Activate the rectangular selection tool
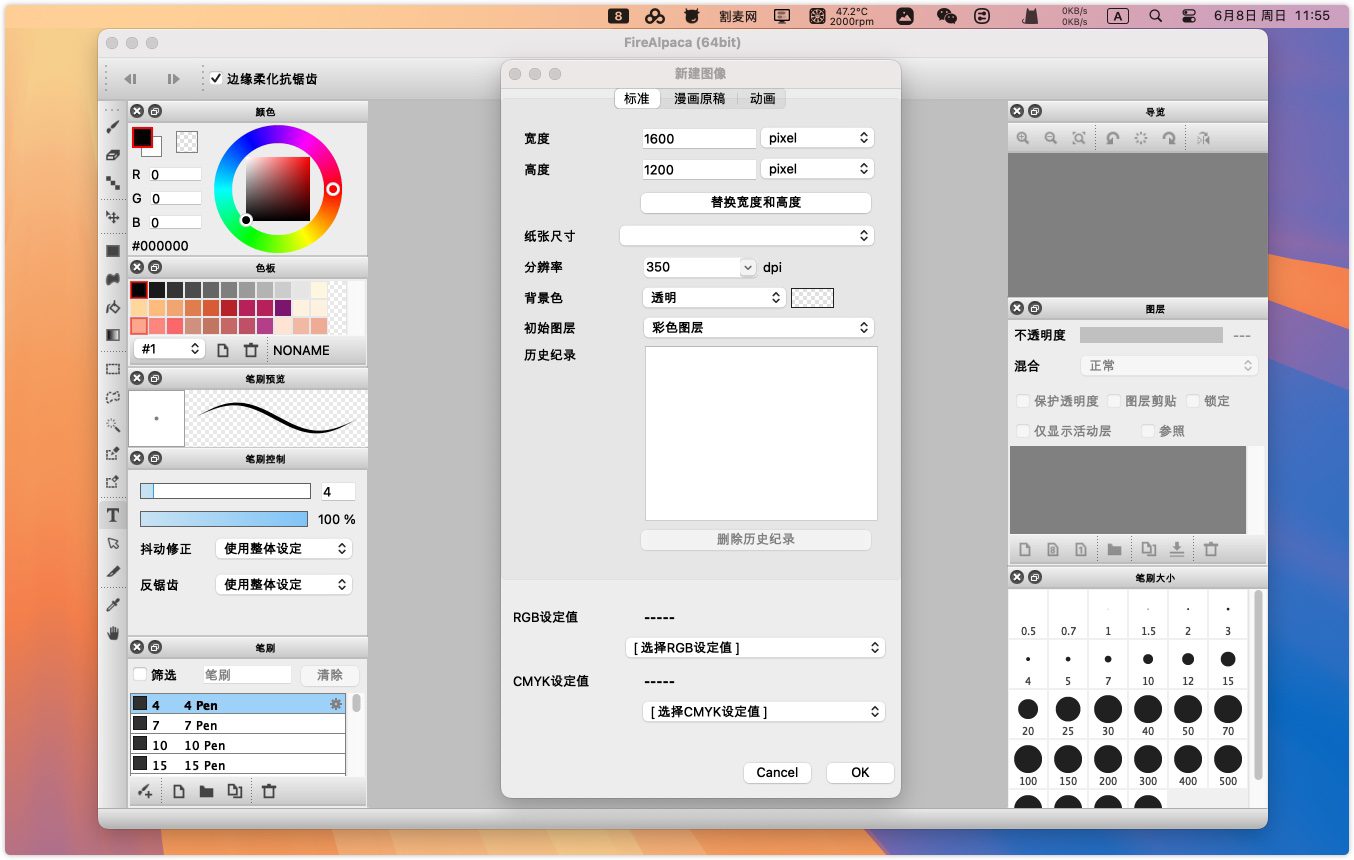 [x=113, y=369]
